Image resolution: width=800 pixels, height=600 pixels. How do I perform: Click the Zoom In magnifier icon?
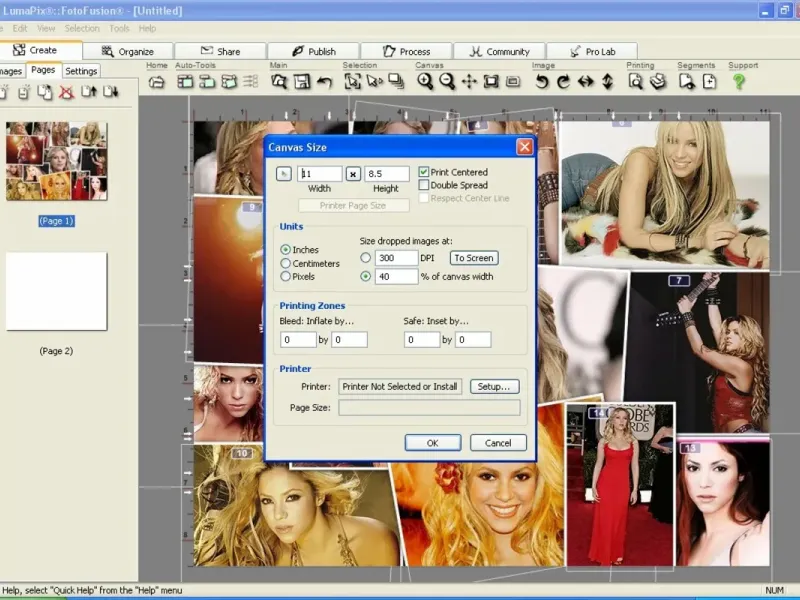coord(425,82)
